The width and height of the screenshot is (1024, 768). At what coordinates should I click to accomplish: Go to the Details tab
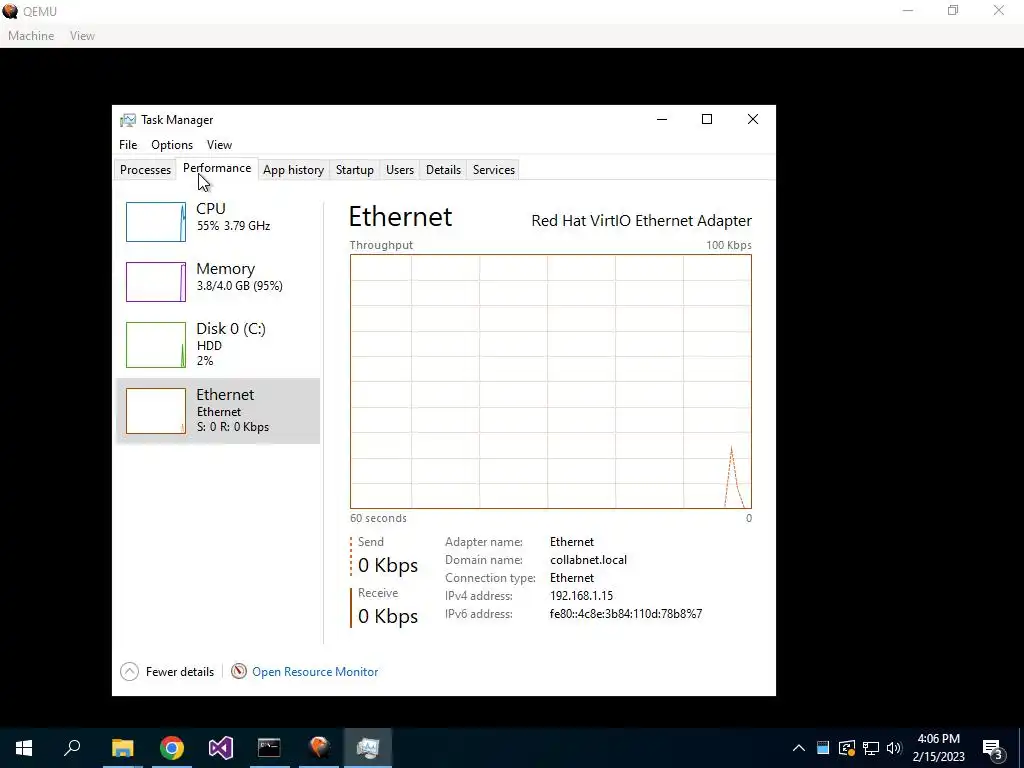(x=443, y=170)
